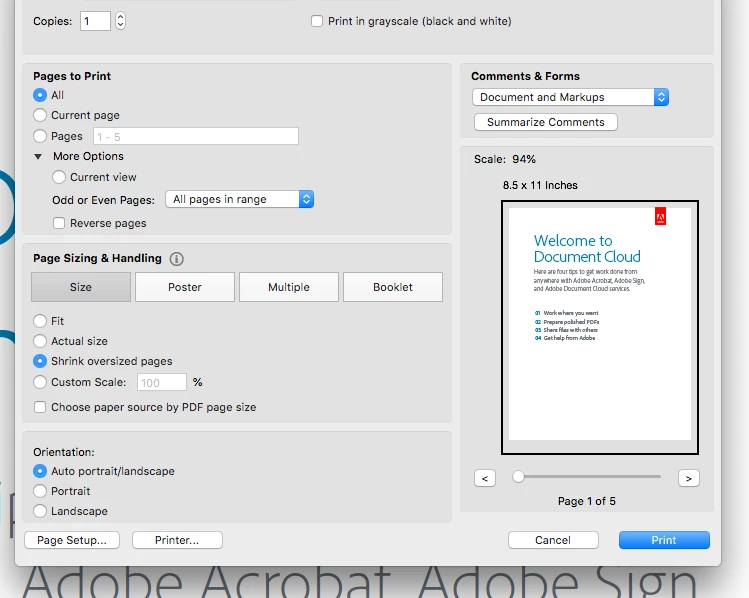Click the Scale: 94% text
The width and height of the screenshot is (749, 598).
pyautogui.click(x=505, y=159)
